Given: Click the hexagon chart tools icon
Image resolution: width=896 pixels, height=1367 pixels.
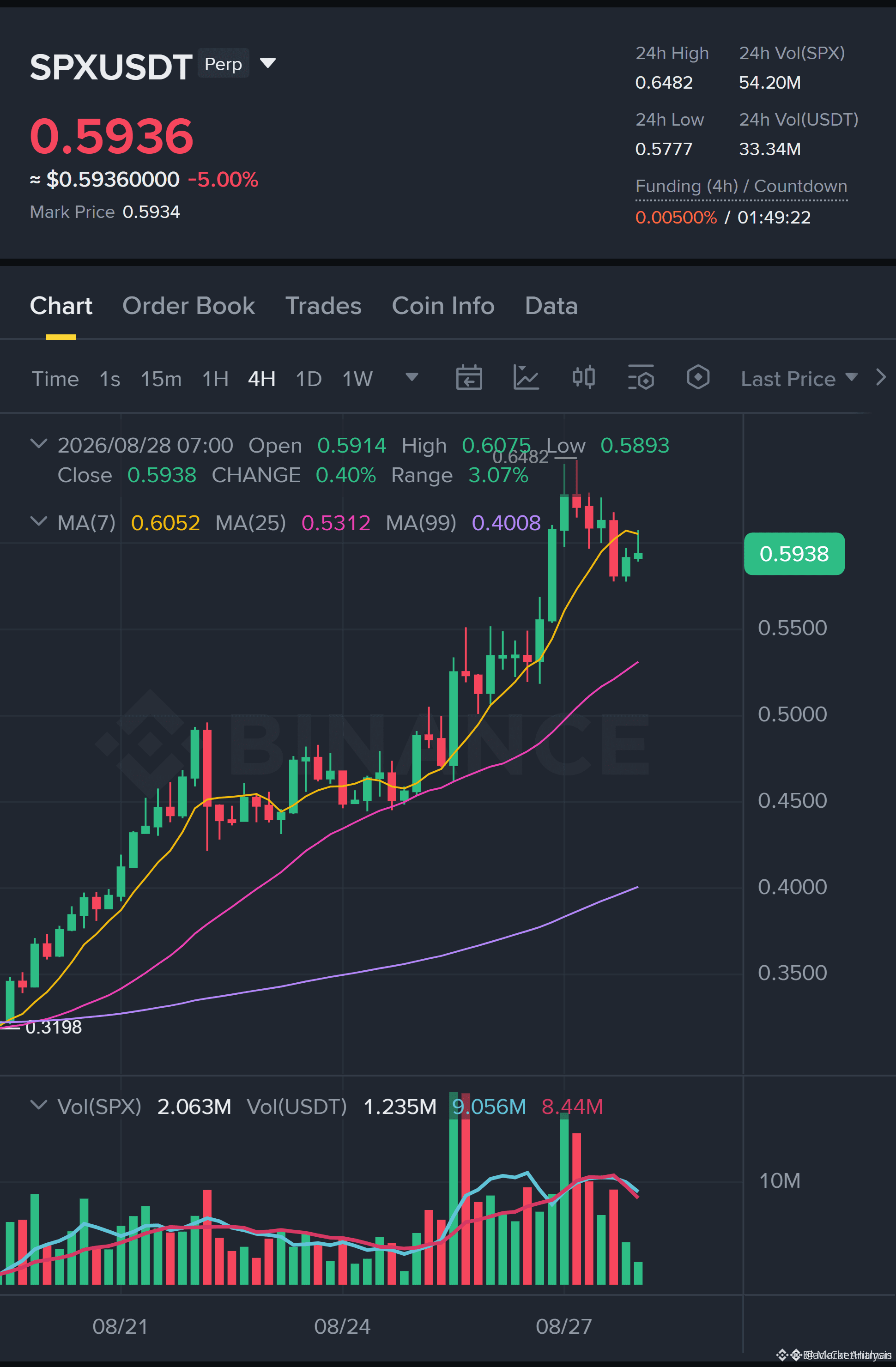Looking at the screenshot, I should coord(698,377).
